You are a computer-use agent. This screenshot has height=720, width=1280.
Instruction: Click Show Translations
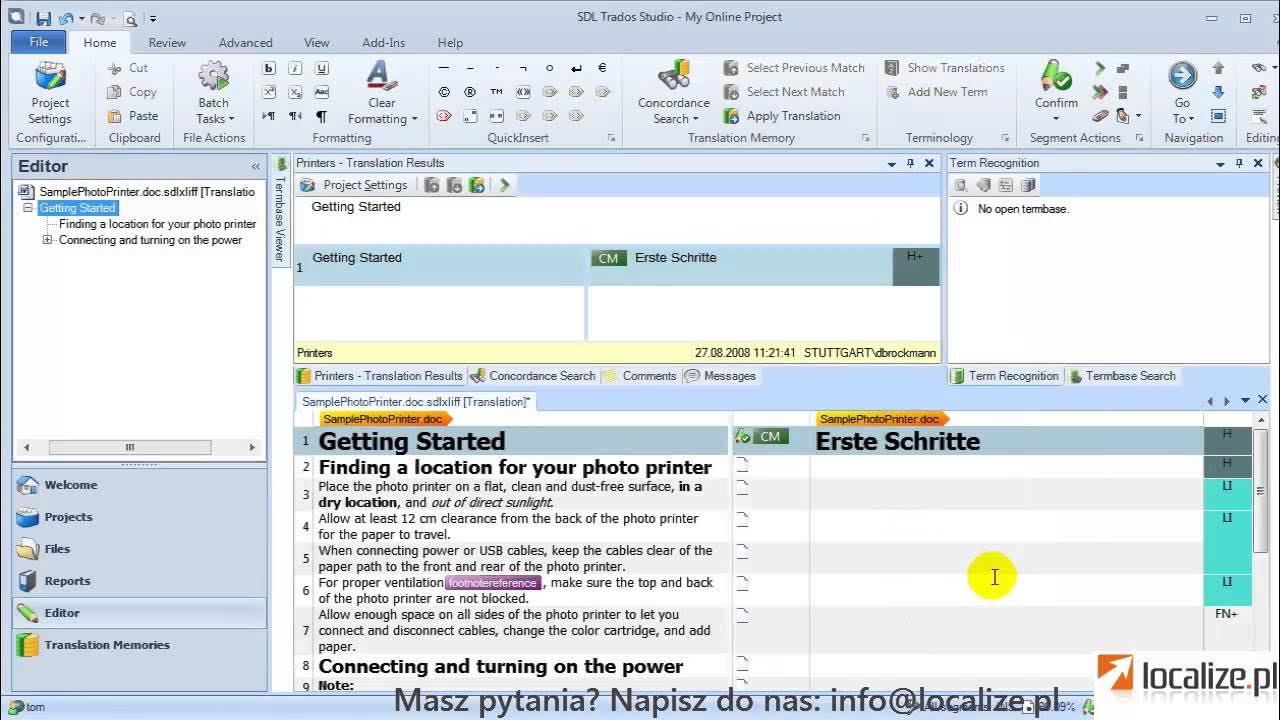tap(944, 68)
